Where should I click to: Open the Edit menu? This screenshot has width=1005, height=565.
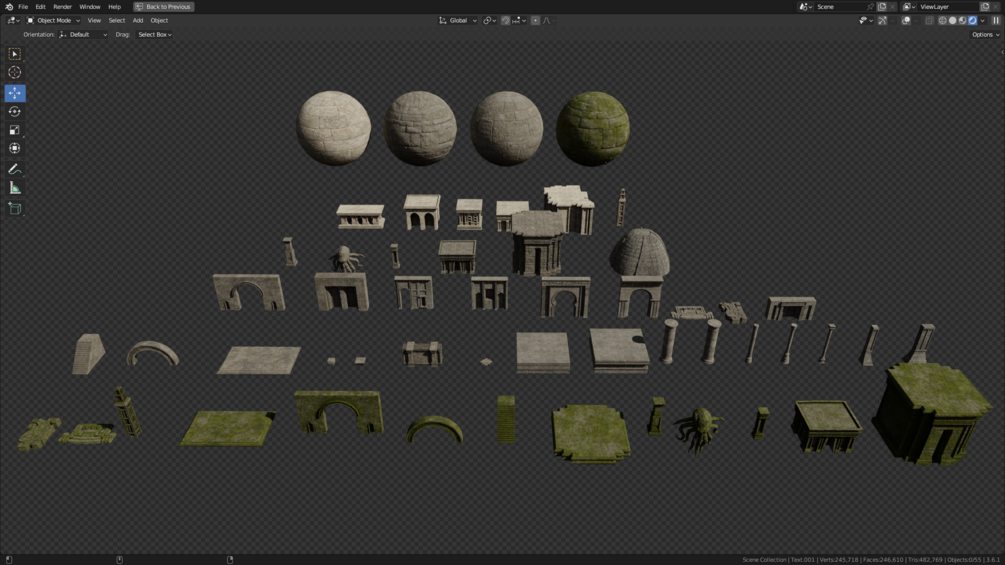point(40,6)
